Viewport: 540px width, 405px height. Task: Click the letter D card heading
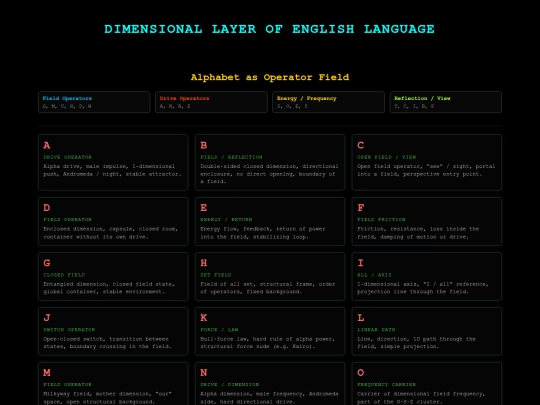coord(47,208)
